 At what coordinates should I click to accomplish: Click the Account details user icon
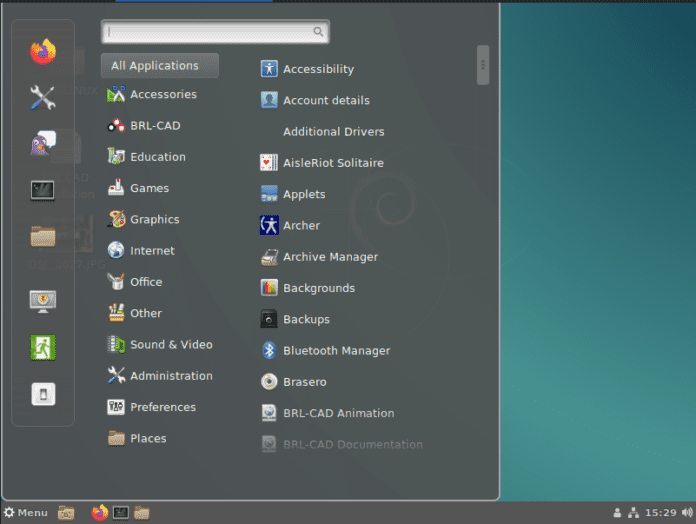point(269,100)
